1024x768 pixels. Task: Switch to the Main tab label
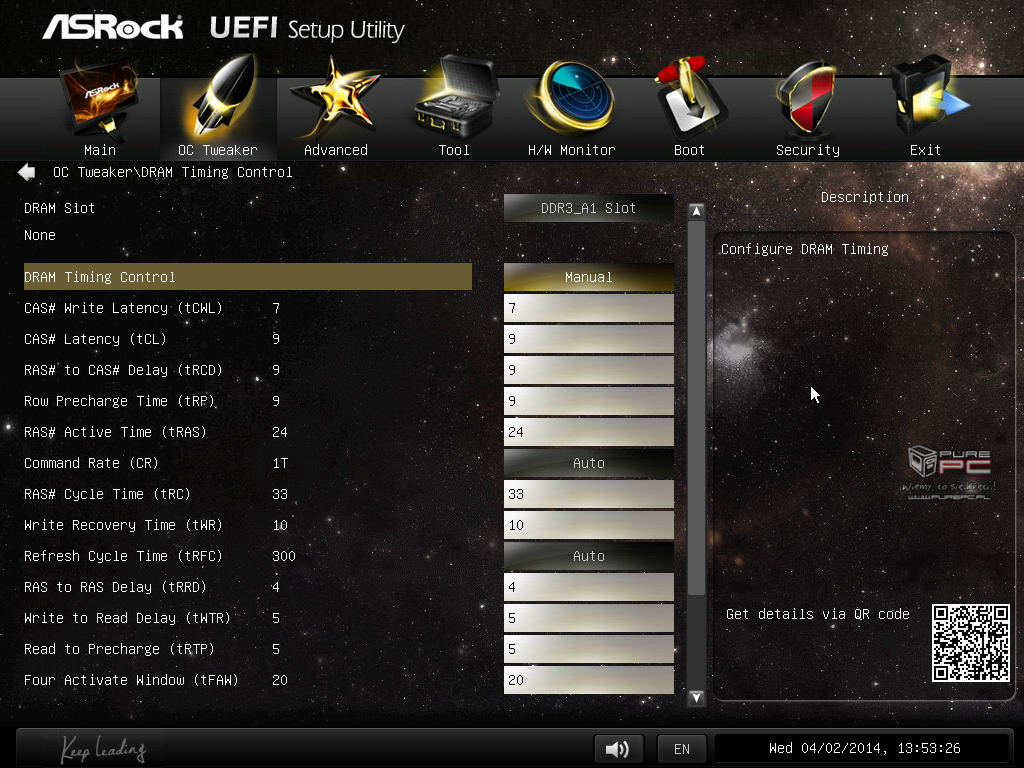point(100,150)
